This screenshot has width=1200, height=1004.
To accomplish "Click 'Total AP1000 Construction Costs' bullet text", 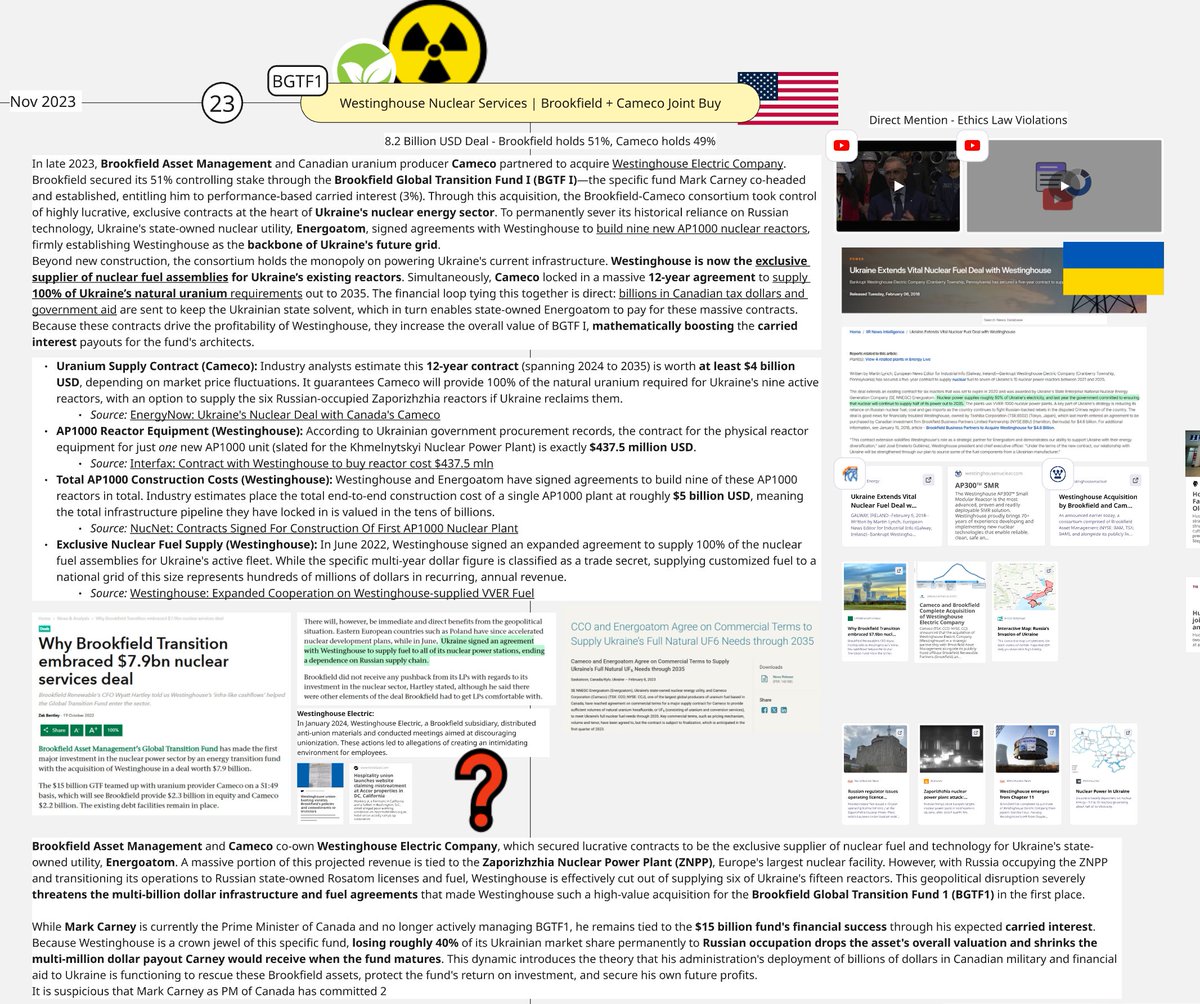I will [187, 481].
